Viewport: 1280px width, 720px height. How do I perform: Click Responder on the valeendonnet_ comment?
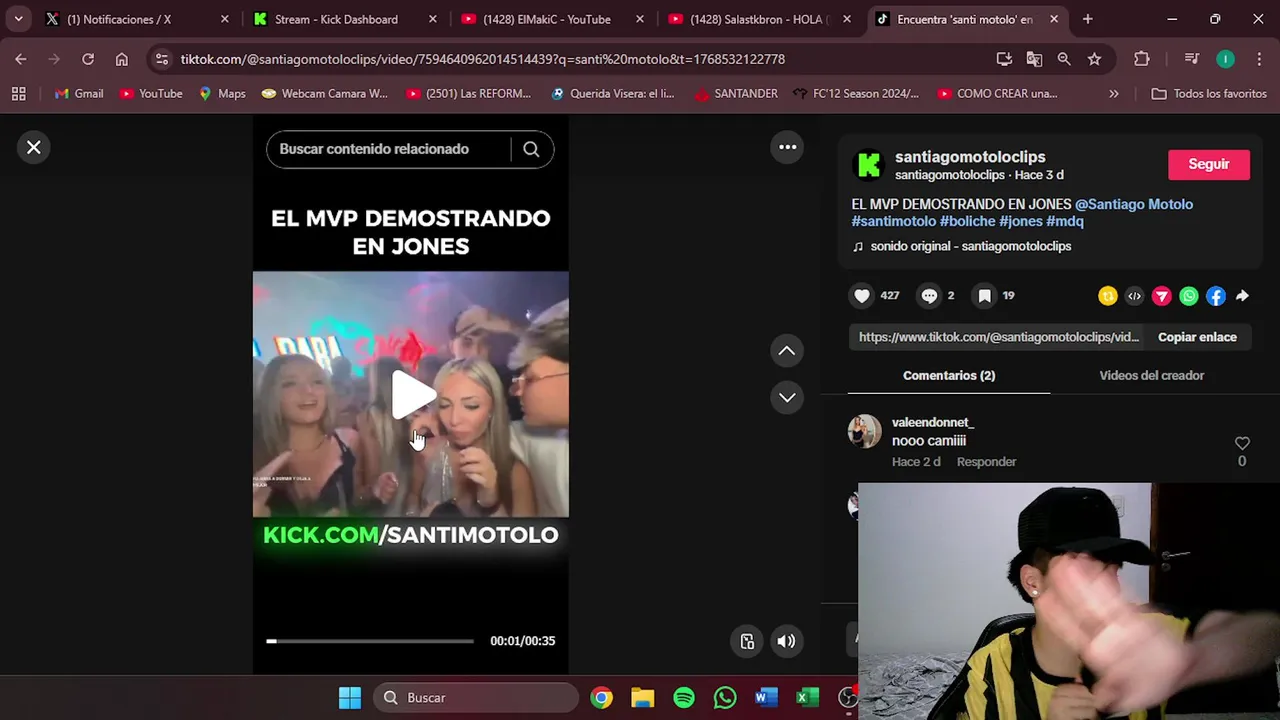tap(986, 462)
